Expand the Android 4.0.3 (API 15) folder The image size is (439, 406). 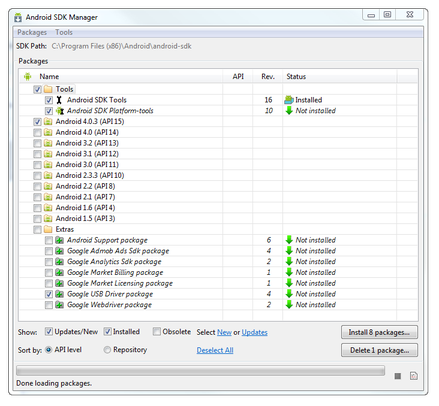click(x=48, y=121)
